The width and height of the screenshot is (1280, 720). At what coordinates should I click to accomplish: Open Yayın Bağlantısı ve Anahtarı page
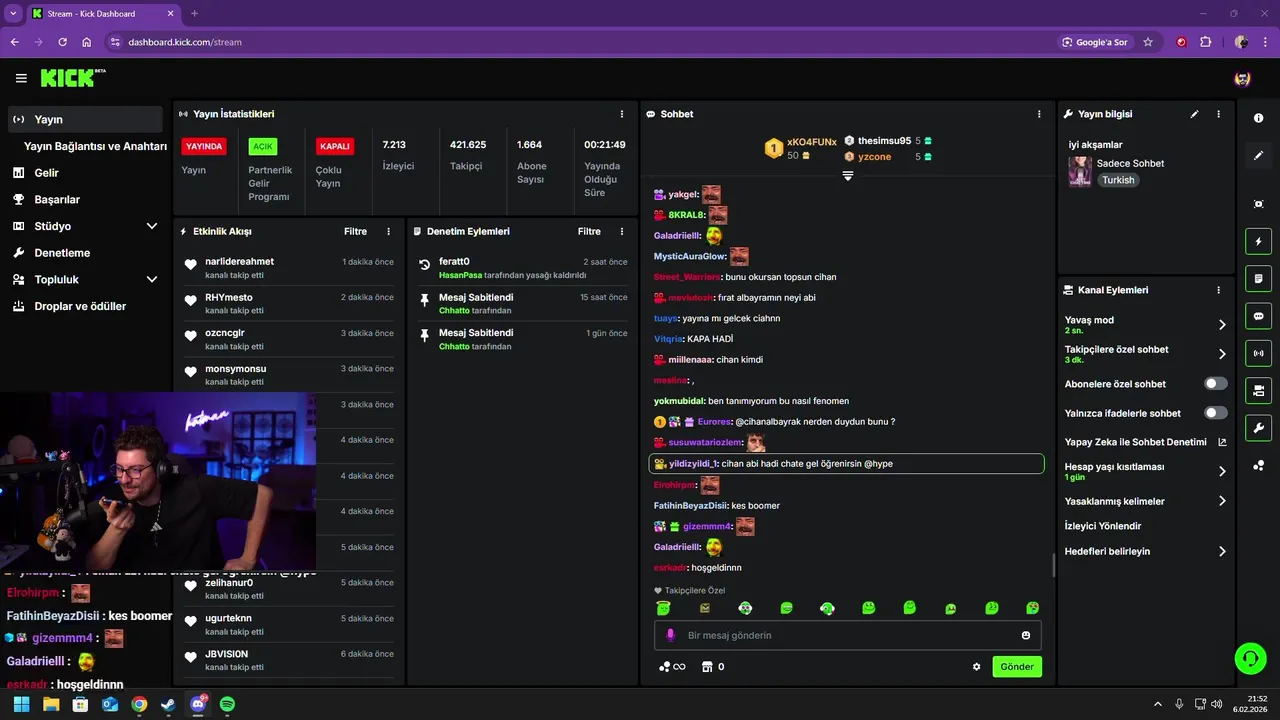(95, 146)
